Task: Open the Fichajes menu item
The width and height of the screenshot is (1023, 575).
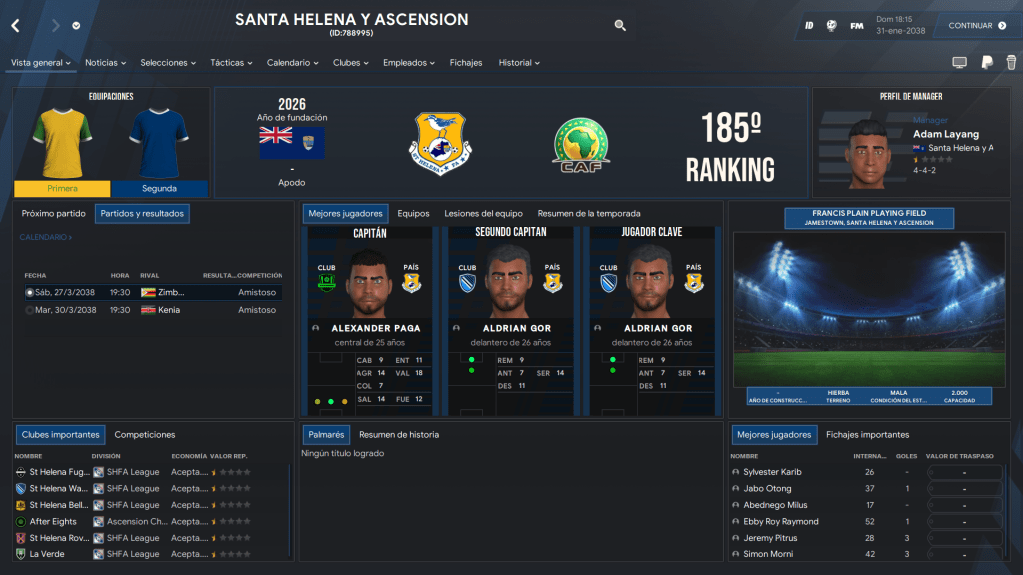Action: coord(466,63)
